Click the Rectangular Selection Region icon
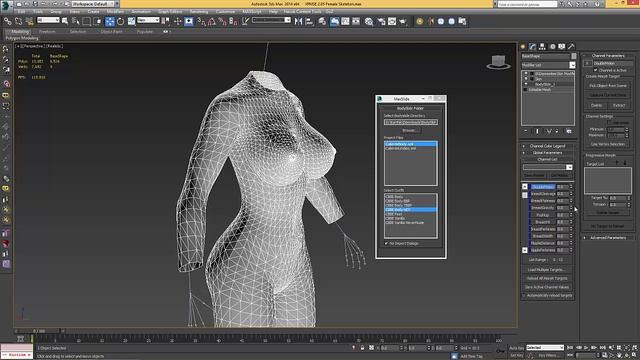 click(x=87, y=21)
